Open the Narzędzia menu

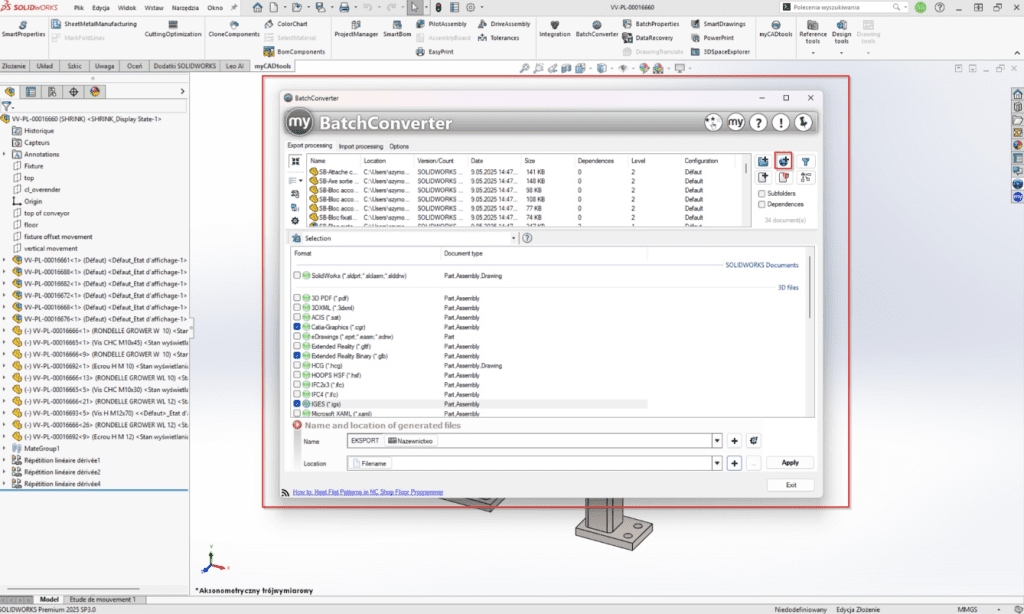click(x=185, y=8)
